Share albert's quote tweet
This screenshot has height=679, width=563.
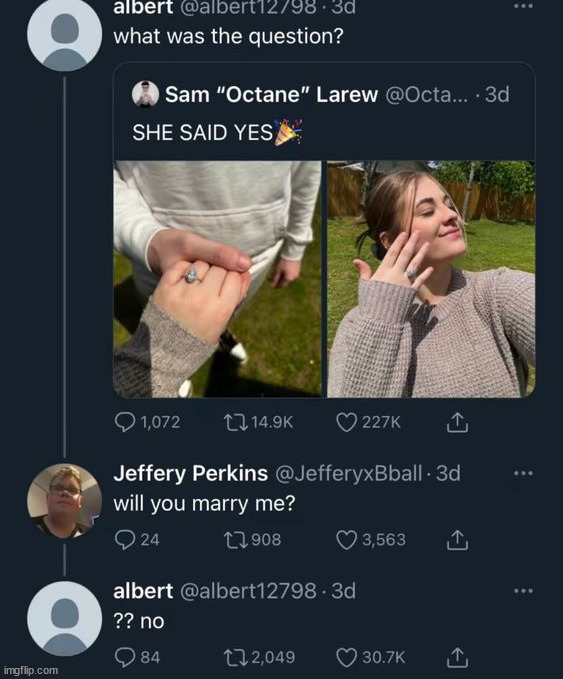click(x=457, y=423)
